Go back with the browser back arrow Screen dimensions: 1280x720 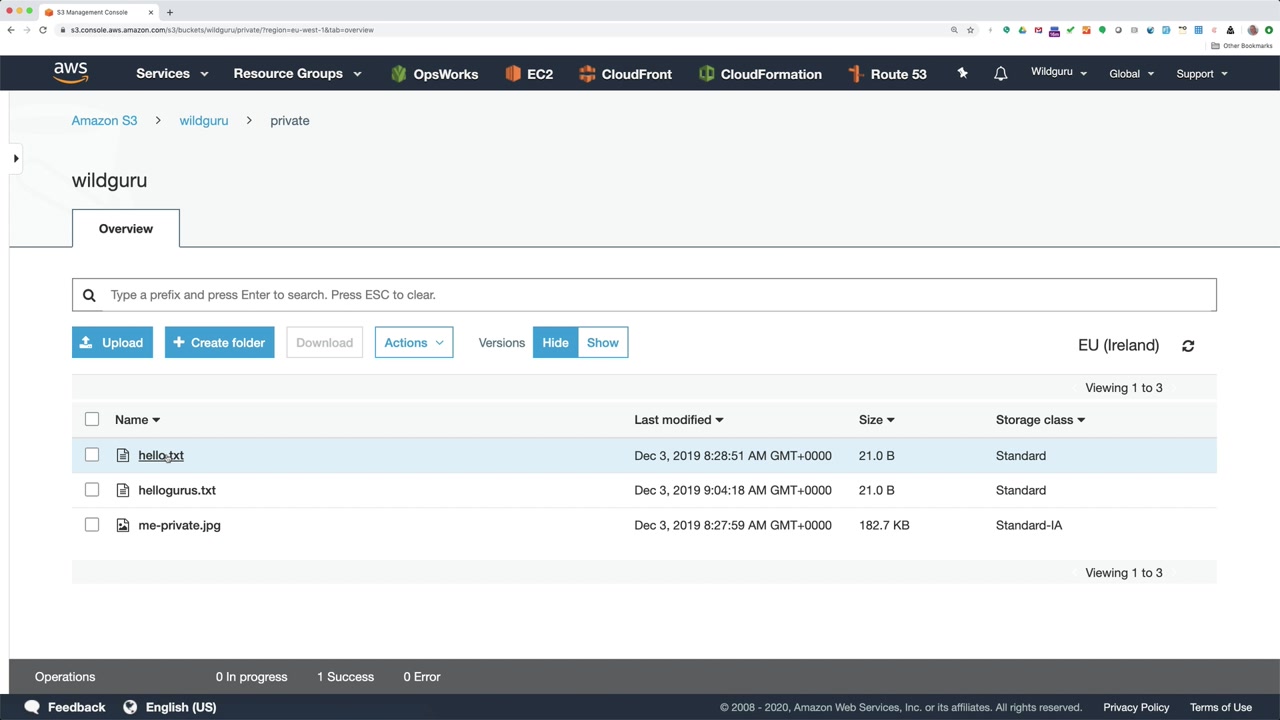(x=10, y=30)
